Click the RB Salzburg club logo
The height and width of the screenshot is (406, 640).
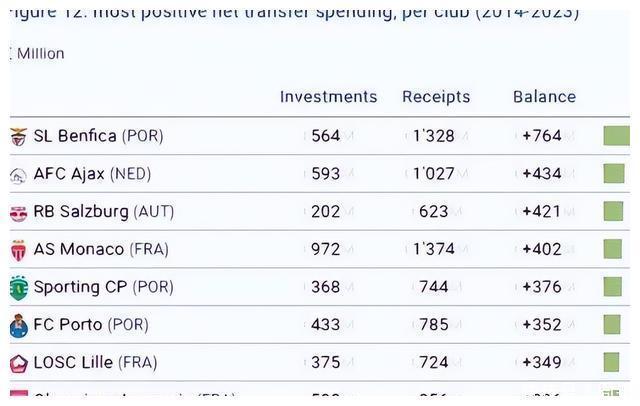click(18, 212)
